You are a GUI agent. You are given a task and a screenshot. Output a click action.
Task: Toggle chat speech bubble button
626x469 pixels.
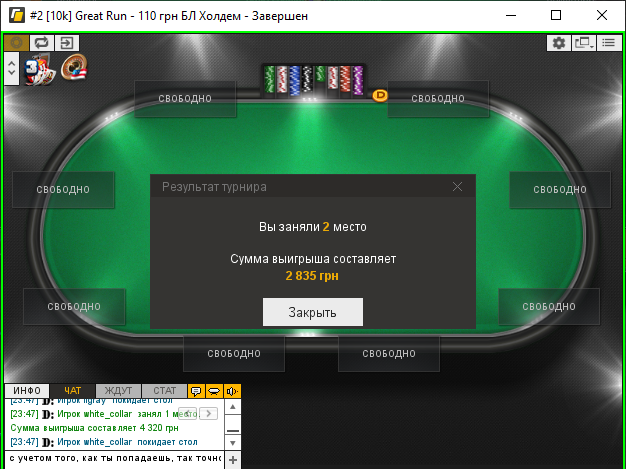pyautogui.click(x=196, y=391)
